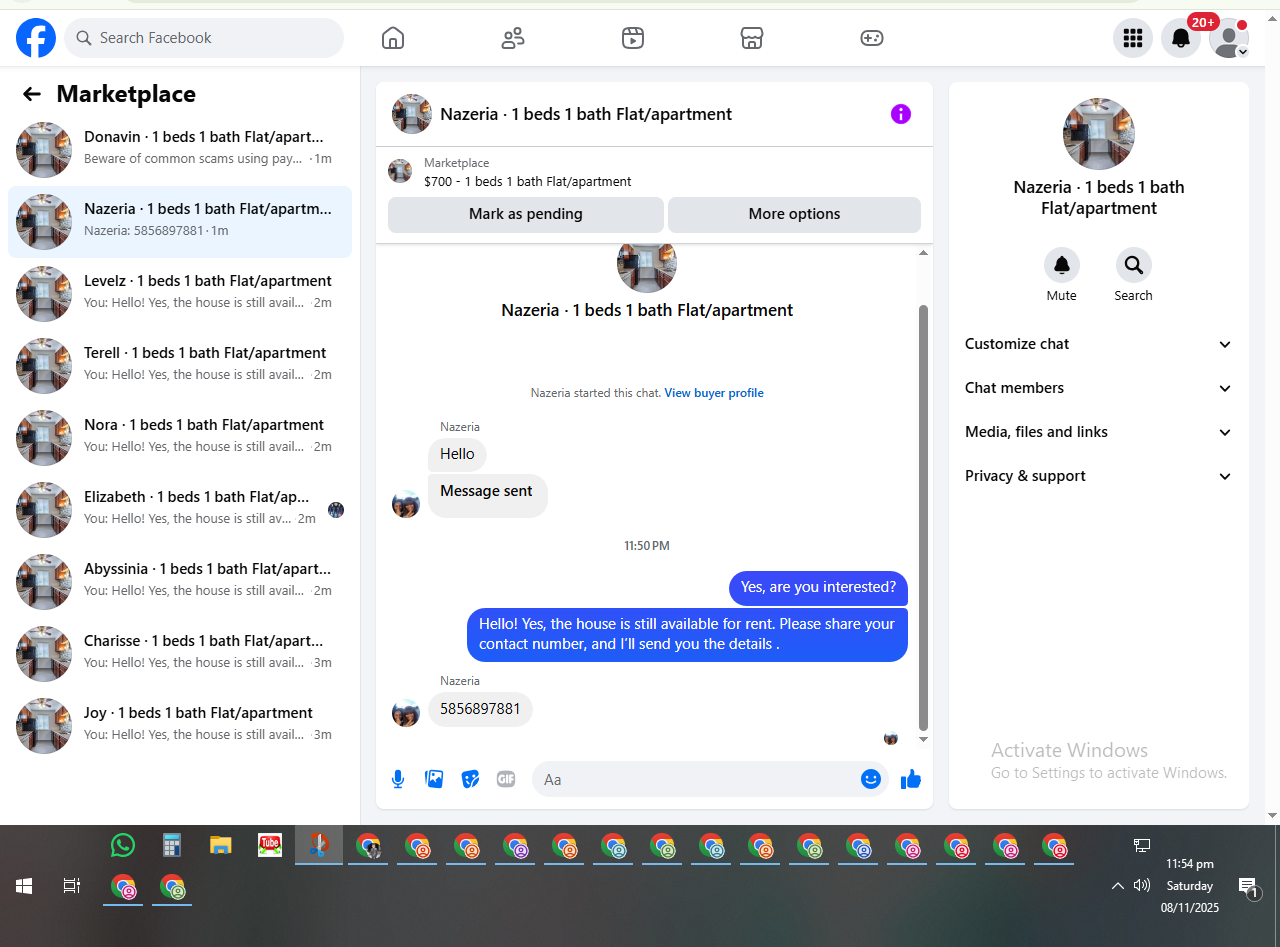
Task: Open the Home tab icon
Action: point(393,38)
